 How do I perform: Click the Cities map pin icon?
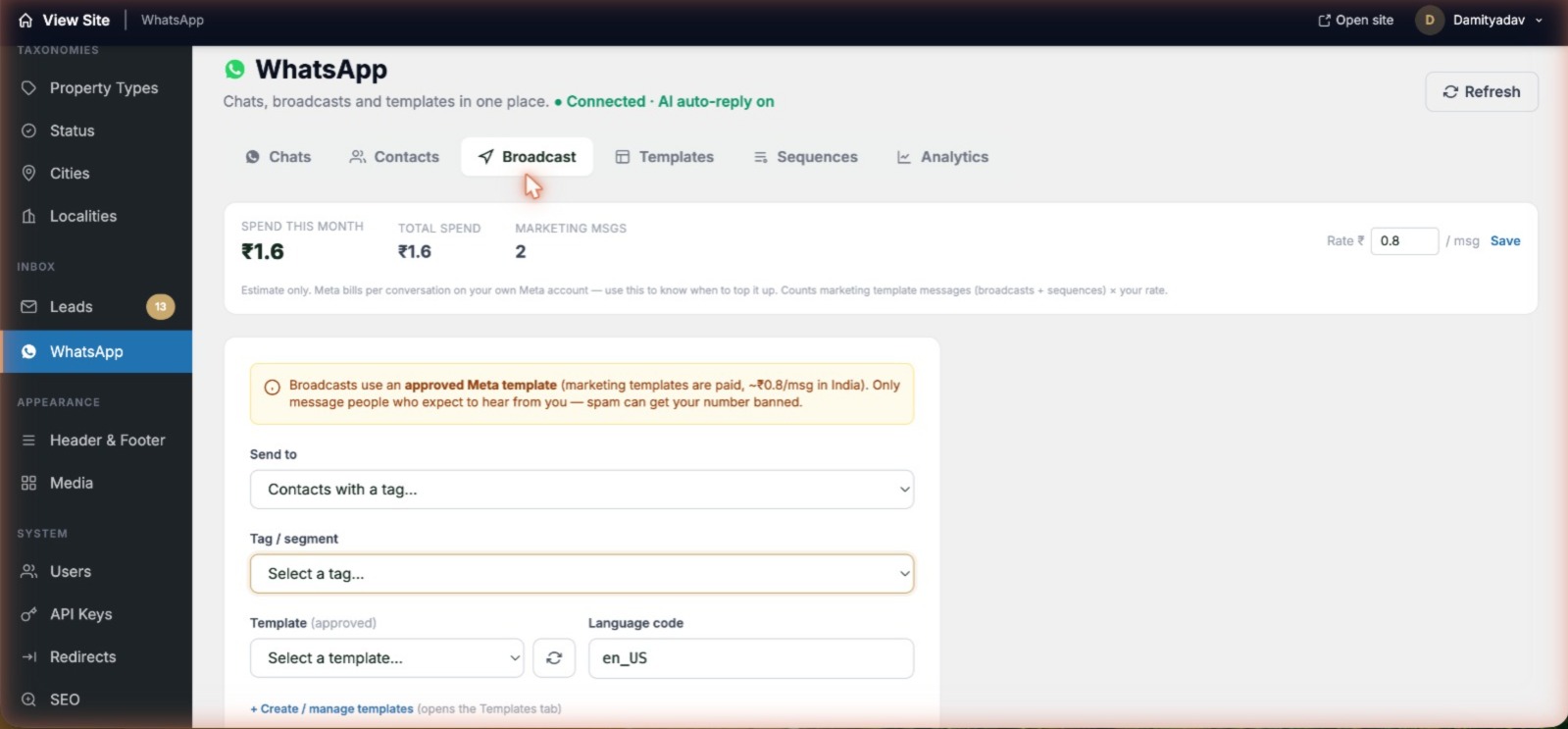[x=29, y=173]
